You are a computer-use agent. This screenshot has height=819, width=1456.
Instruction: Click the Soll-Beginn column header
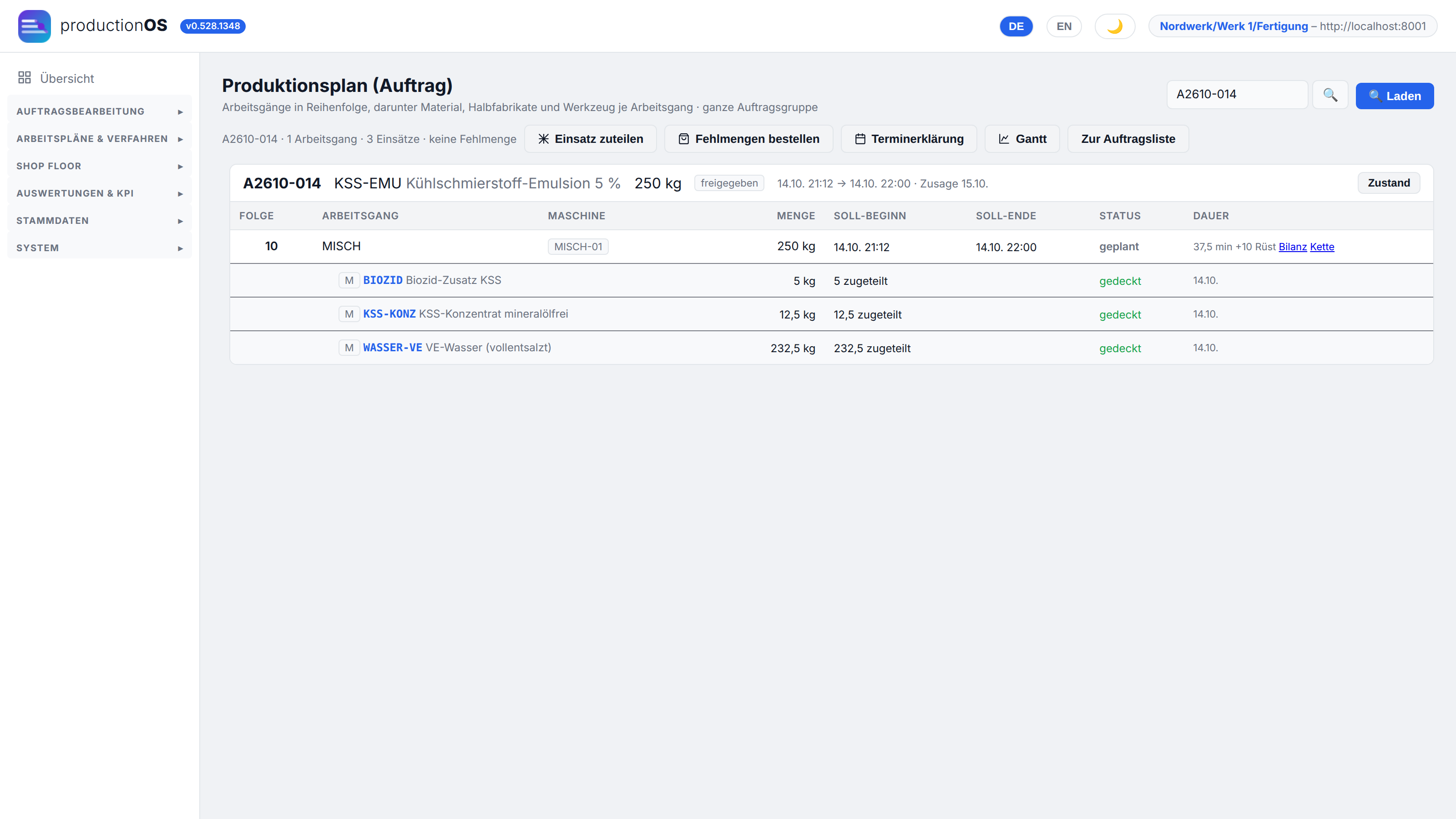point(870,215)
